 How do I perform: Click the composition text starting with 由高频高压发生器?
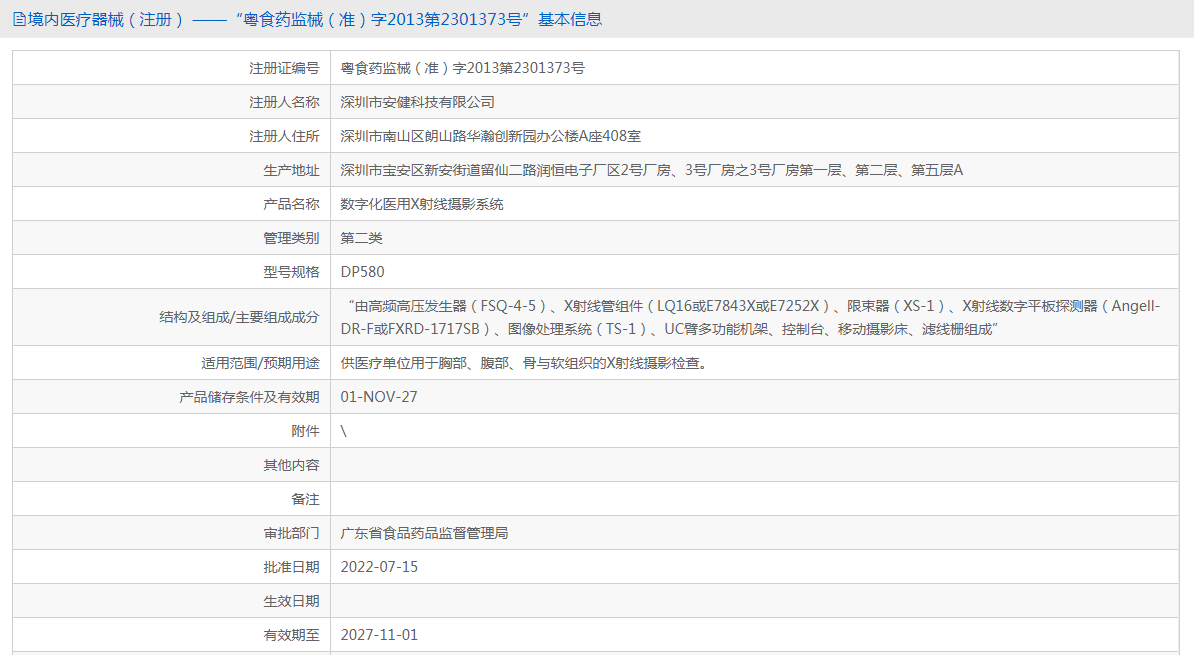(x=750, y=318)
